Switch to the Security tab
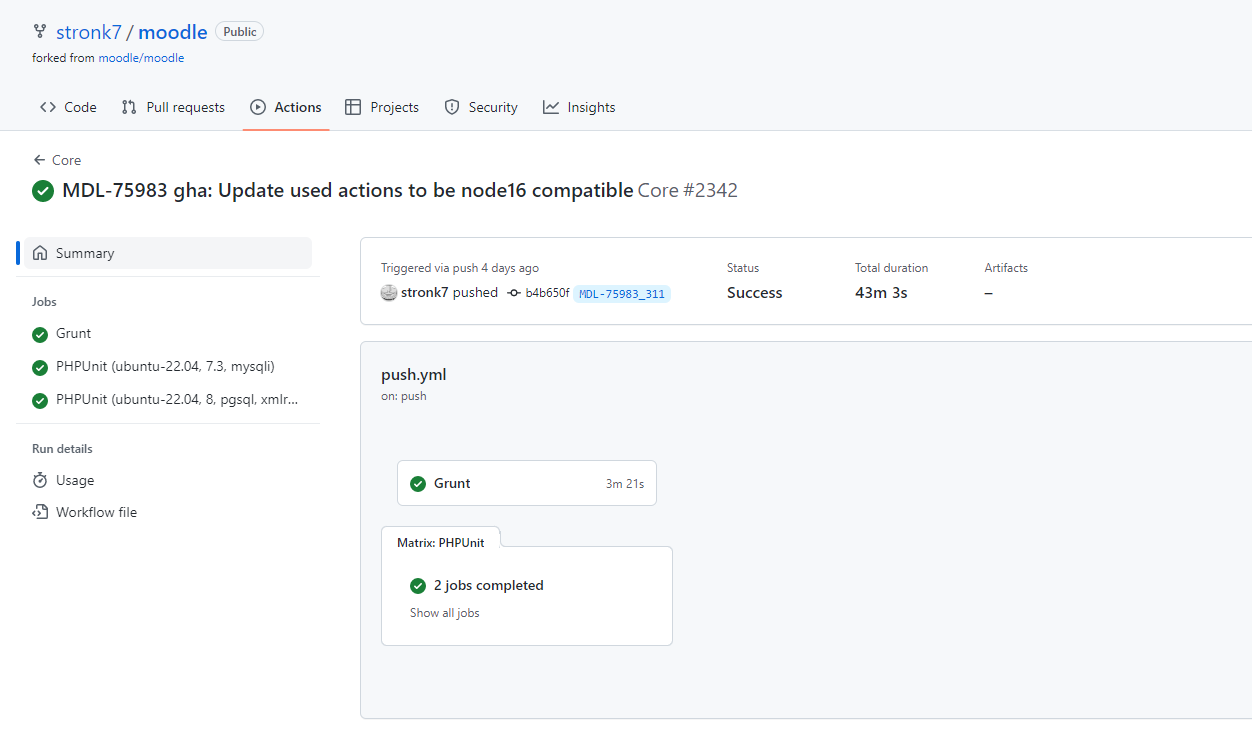Image resolution: width=1252 pixels, height=734 pixels. (x=481, y=107)
